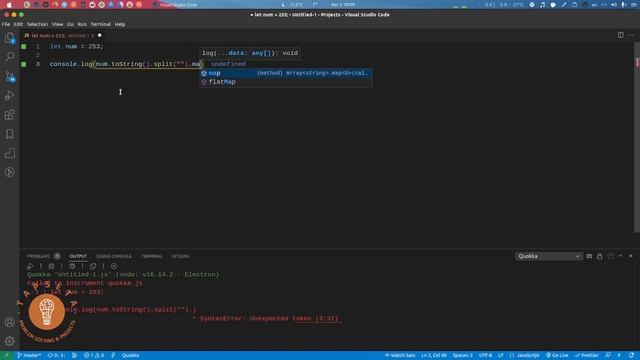This screenshot has height=360, width=640.
Task: Open the Run and Debug view
Action: tap(9, 96)
